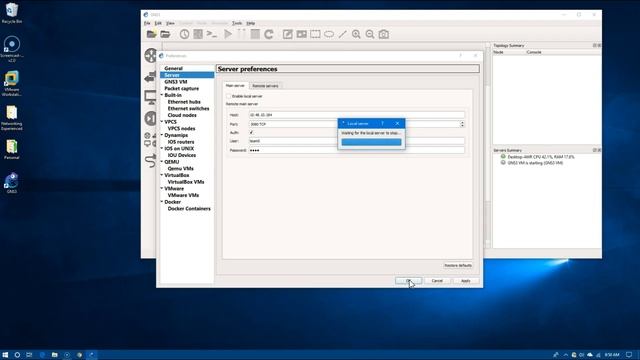Click the Restore defaults button
640x360 pixels.
[x=458, y=266]
